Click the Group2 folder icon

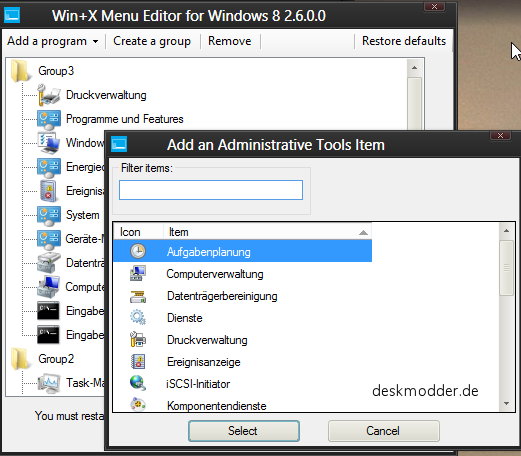[20, 359]
